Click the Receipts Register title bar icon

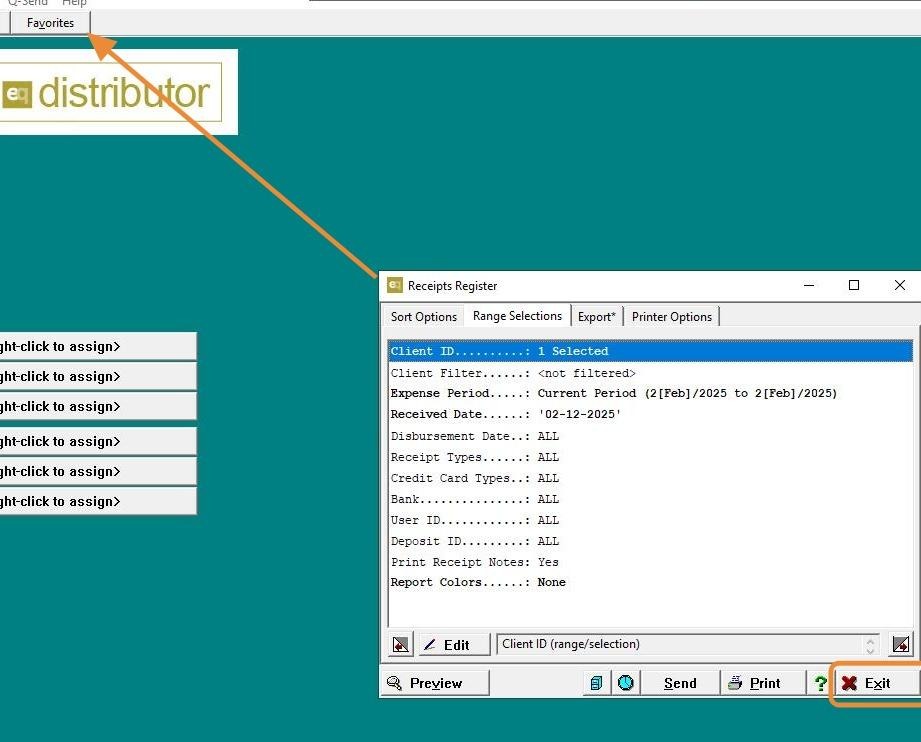(x=395, y=286)
